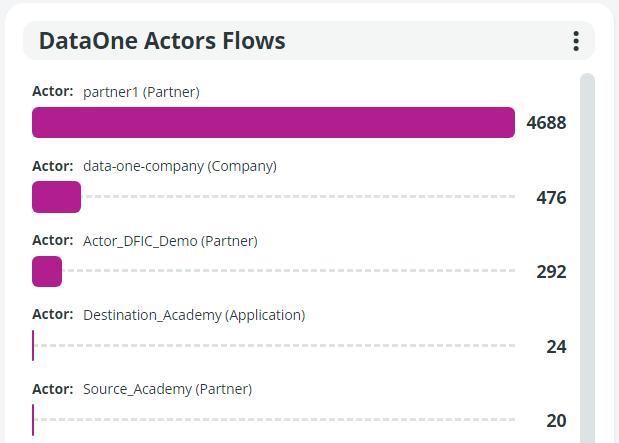Click the data-one-company magenta bar

56,197
